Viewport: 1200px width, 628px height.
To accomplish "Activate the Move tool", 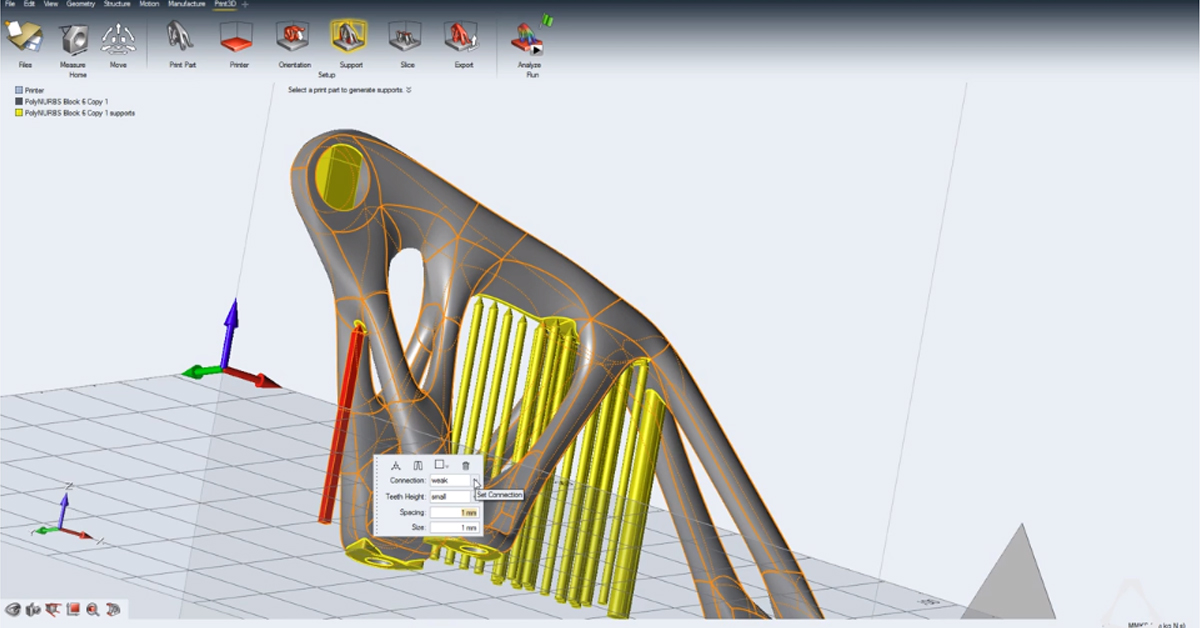I will (118, 38).
